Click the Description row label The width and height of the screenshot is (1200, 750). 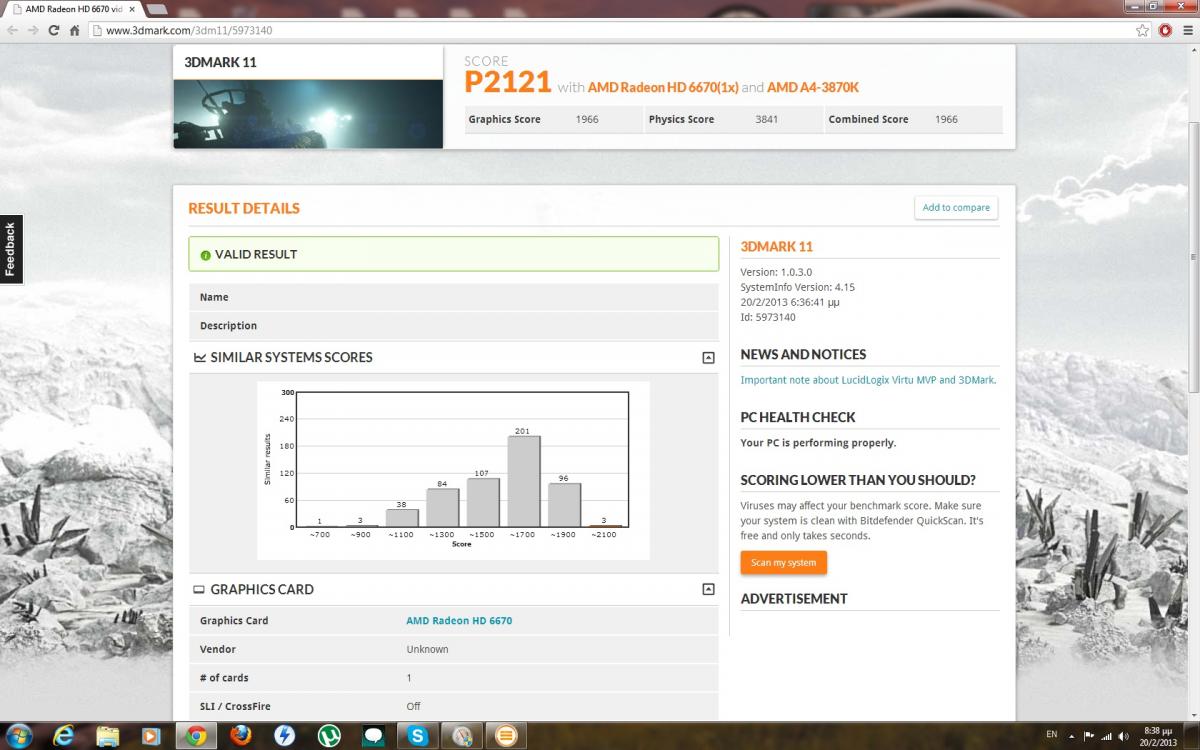point(228,326)
